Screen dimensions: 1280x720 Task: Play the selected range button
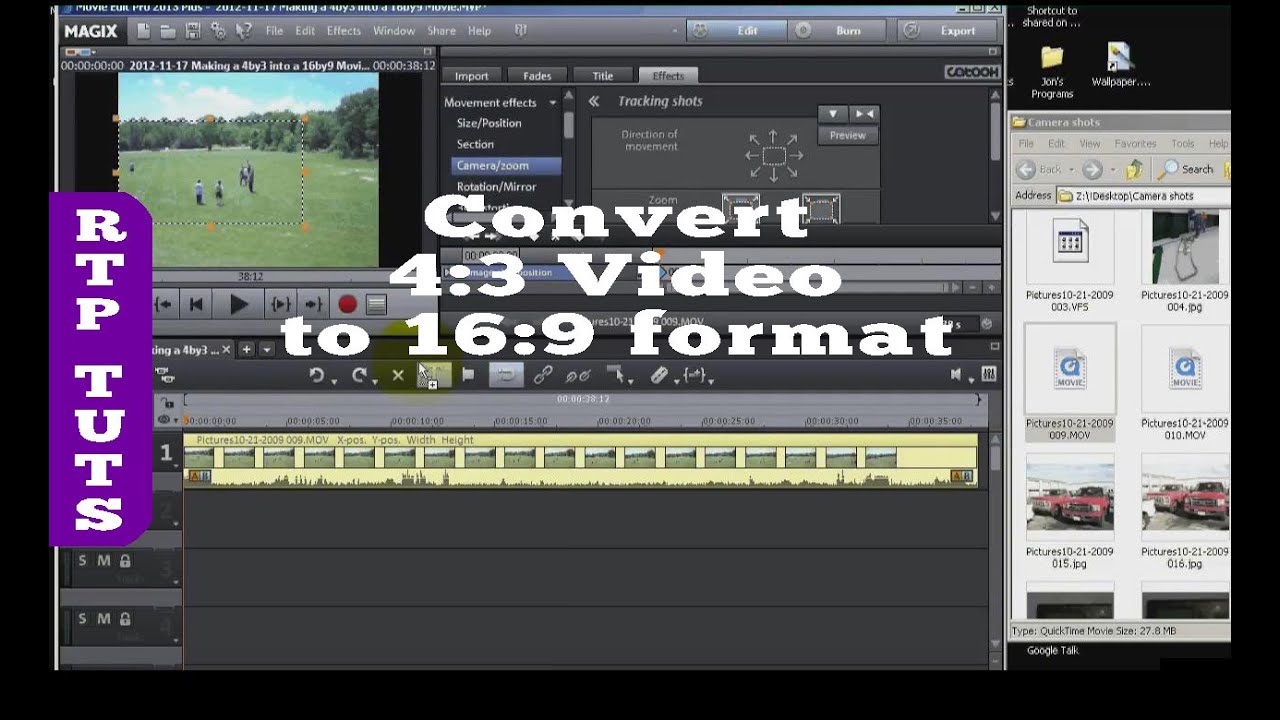[x=282, y=305]
